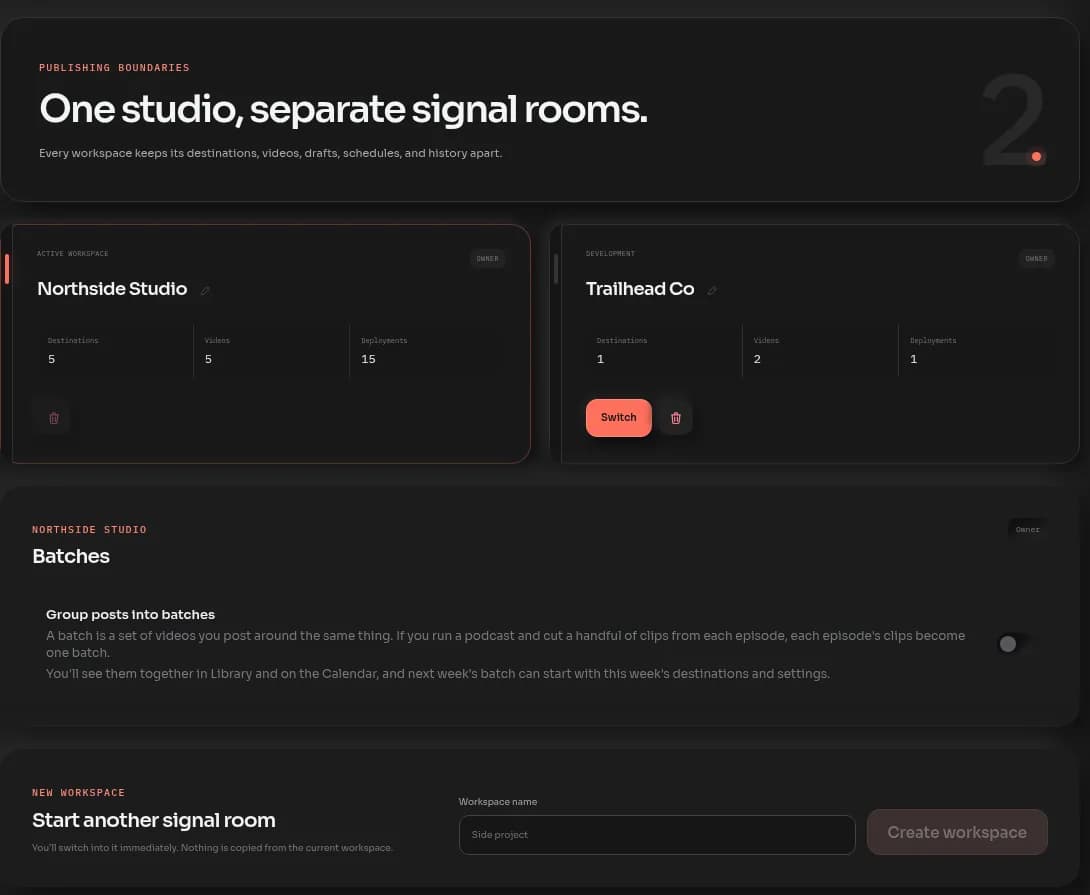1090x895 pixels.
Task: Select Northside Studio card title
Action: (x=112, y=289)
